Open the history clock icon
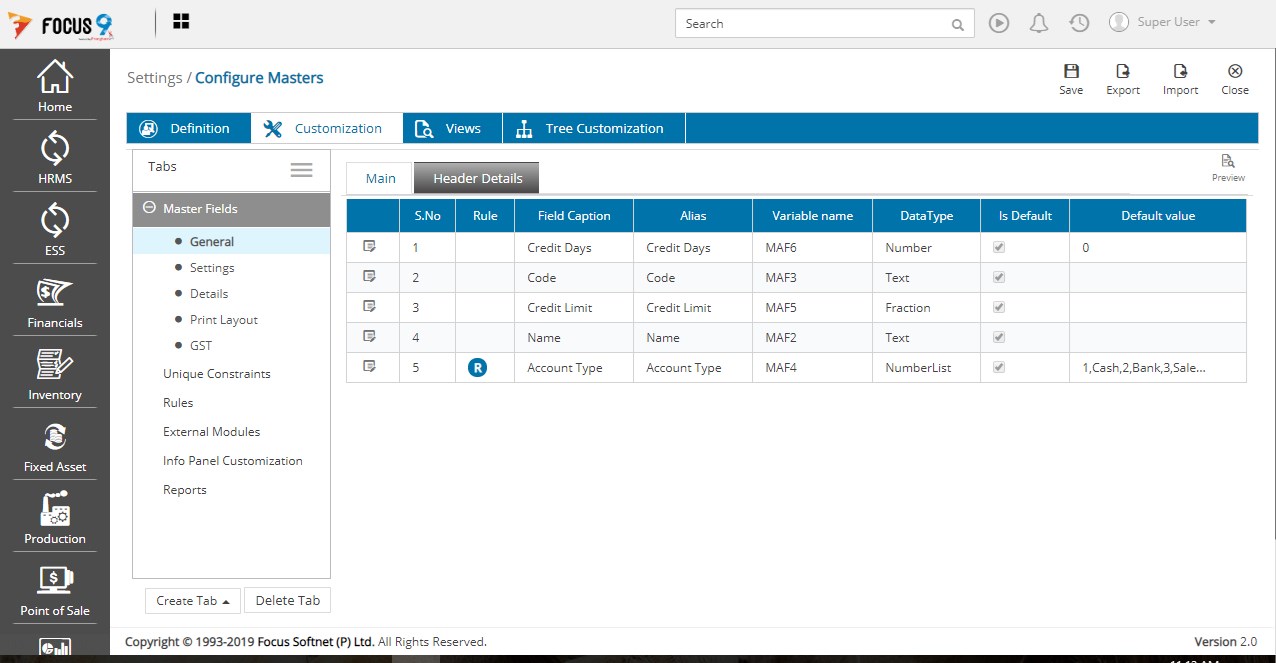1276x663 pixels. click(1078, 23)
